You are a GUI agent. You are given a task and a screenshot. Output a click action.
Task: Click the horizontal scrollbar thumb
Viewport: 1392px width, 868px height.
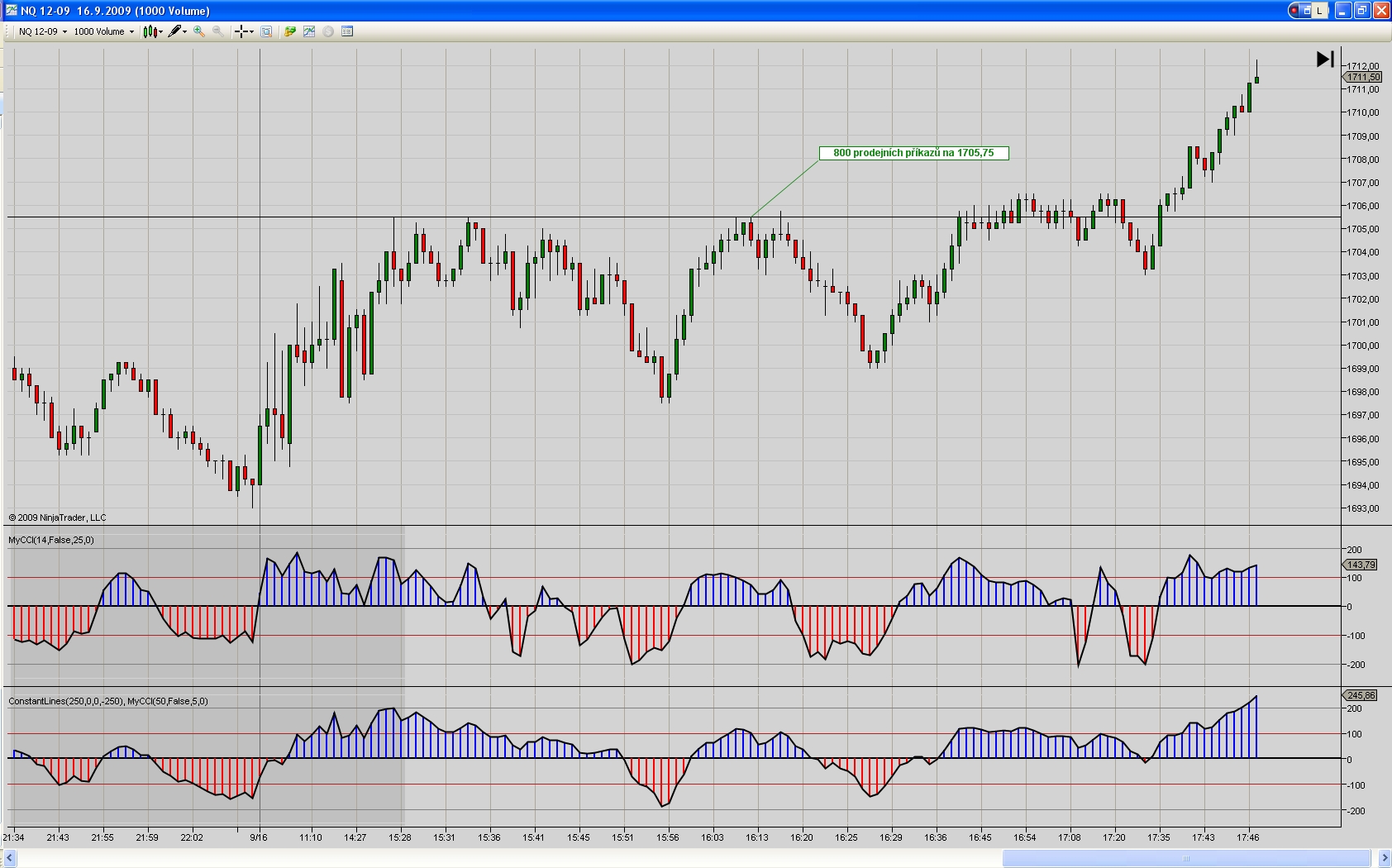[x=1186, y=858]
